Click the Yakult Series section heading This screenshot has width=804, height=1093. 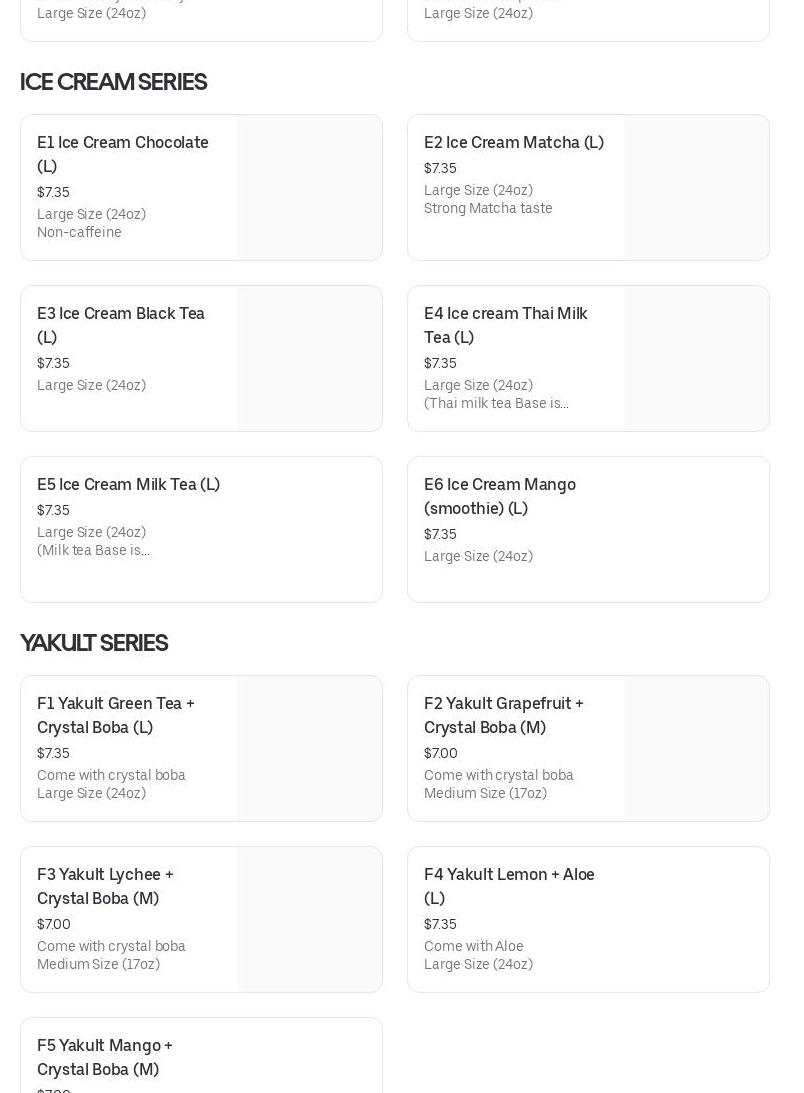94,643
